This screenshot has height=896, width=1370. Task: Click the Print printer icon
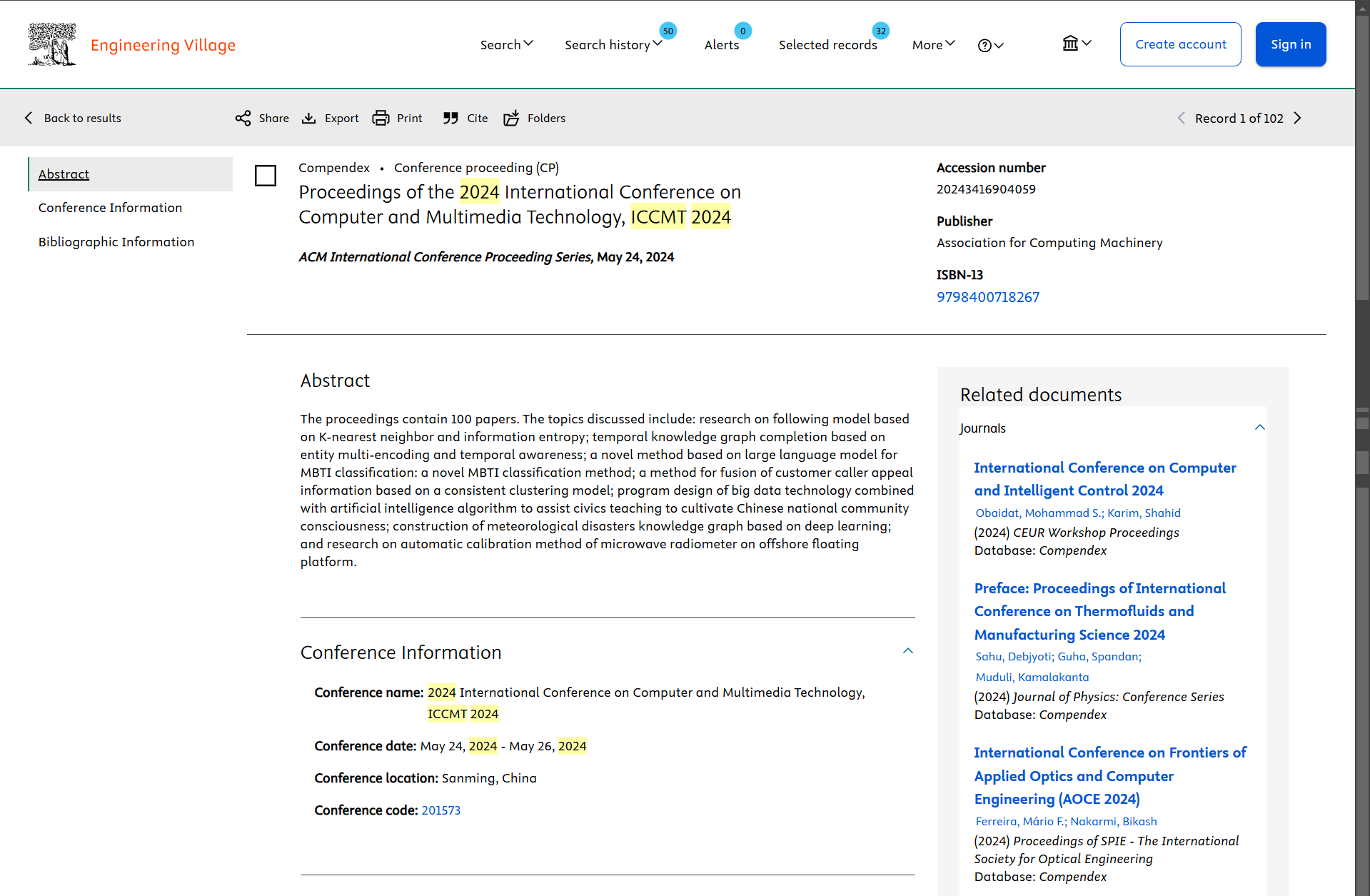coord(381,119)
